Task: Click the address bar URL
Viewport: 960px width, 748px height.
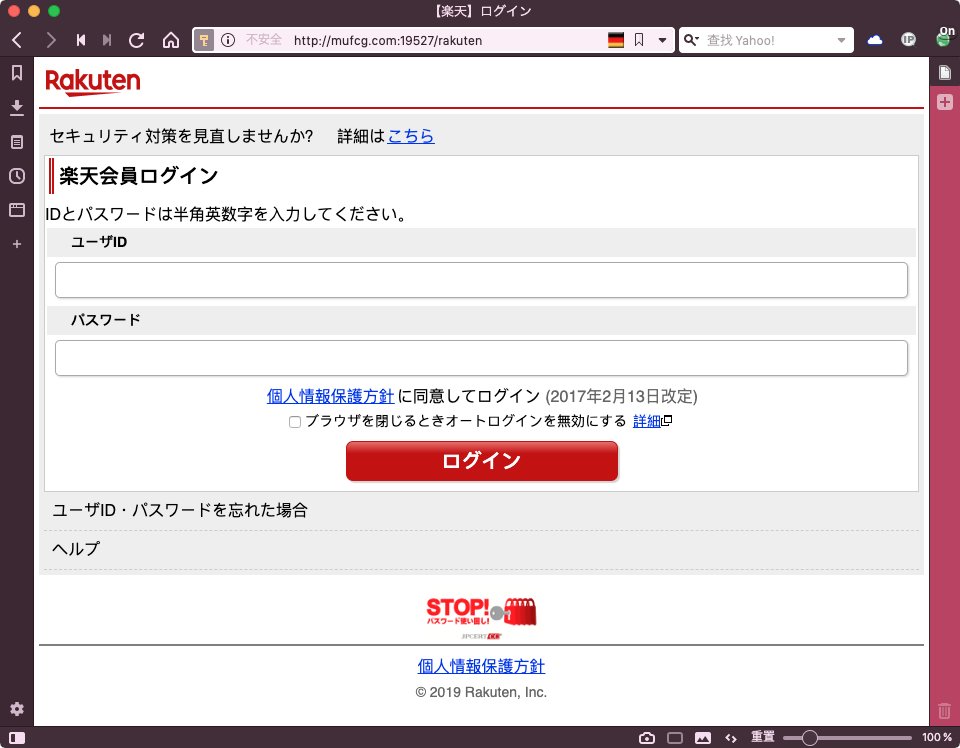Action: pos(388,40)
